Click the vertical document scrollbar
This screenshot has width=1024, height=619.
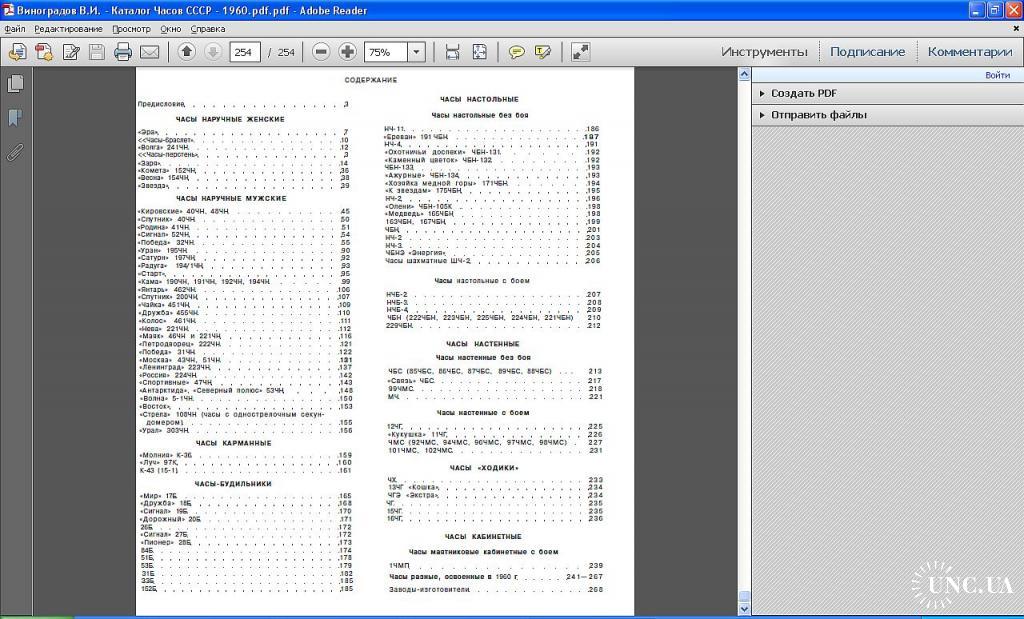click(744, 330)
